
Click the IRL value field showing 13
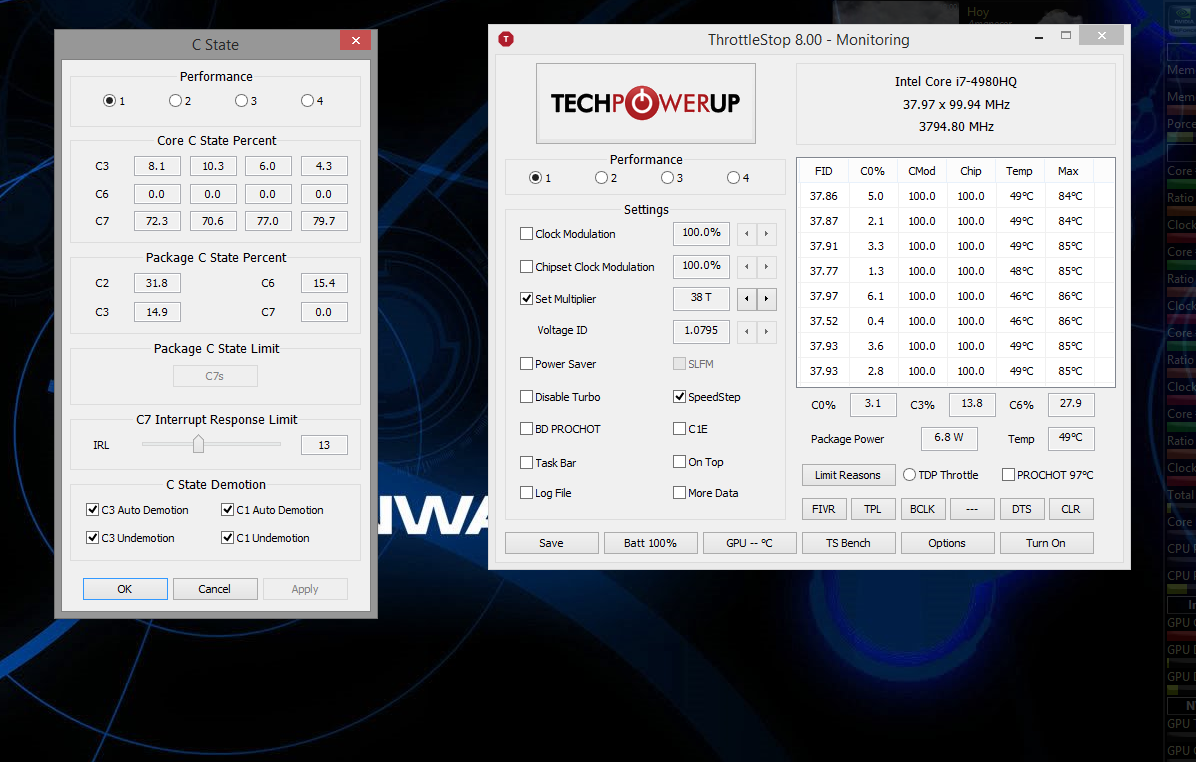coord(324,445)
